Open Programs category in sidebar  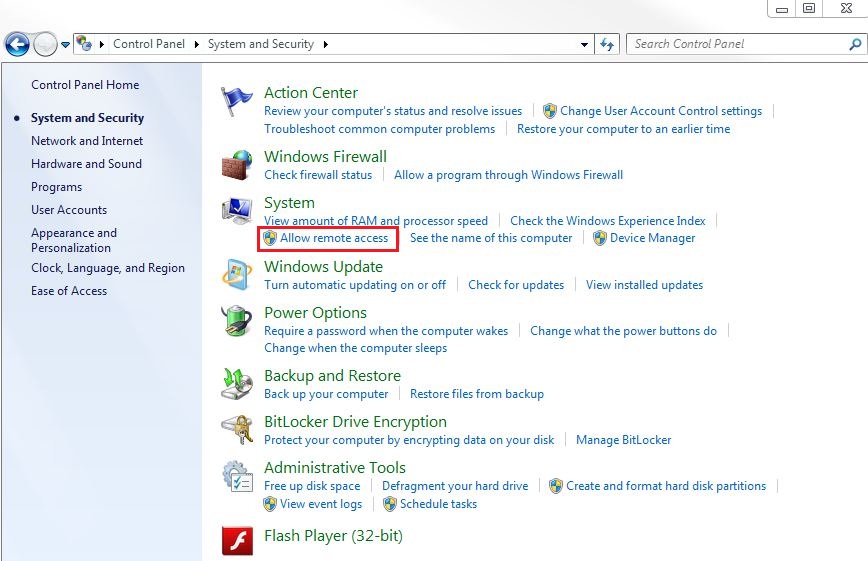(x=56, y=187)
